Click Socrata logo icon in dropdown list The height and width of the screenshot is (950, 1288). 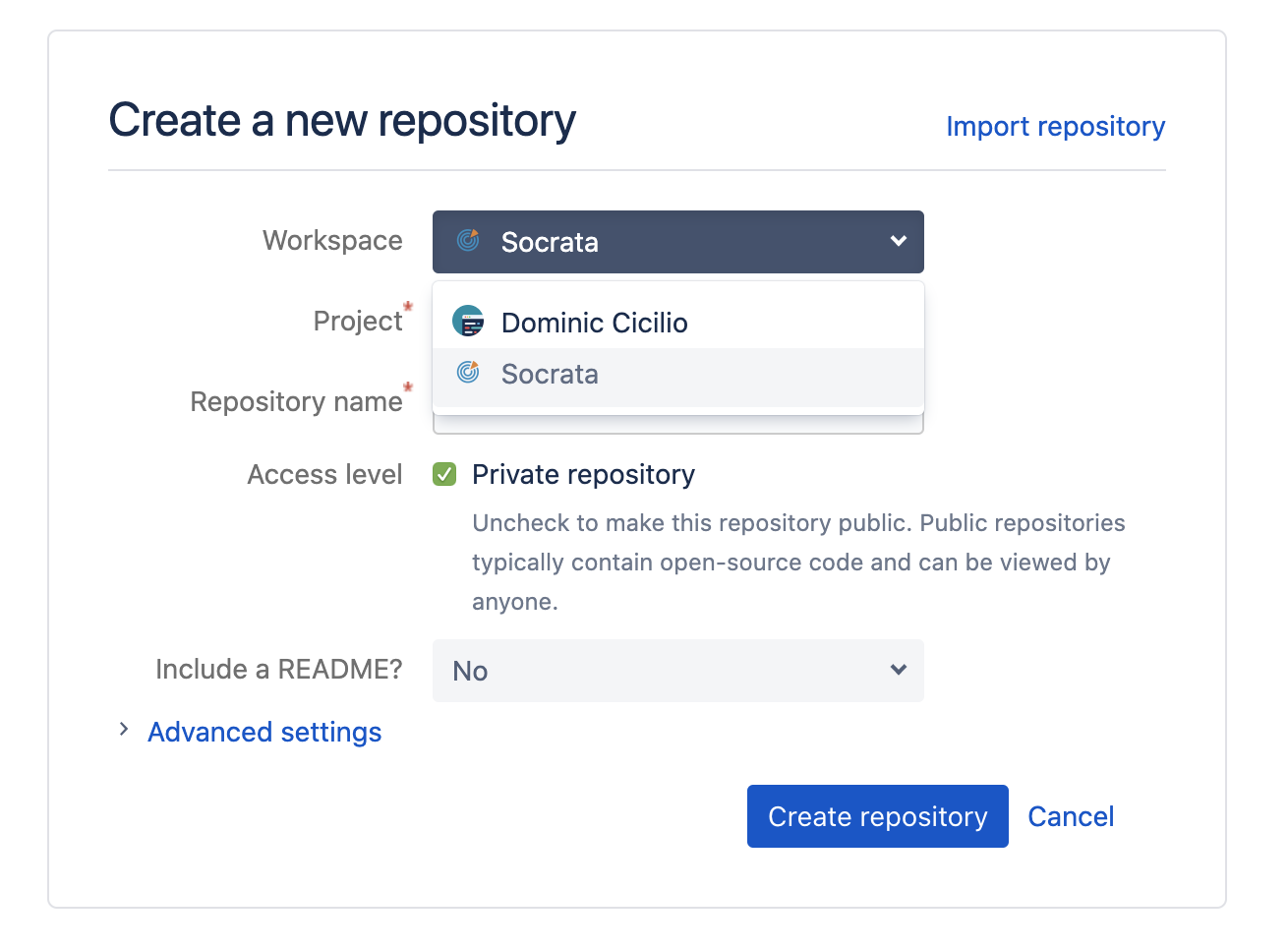point(468,373)
